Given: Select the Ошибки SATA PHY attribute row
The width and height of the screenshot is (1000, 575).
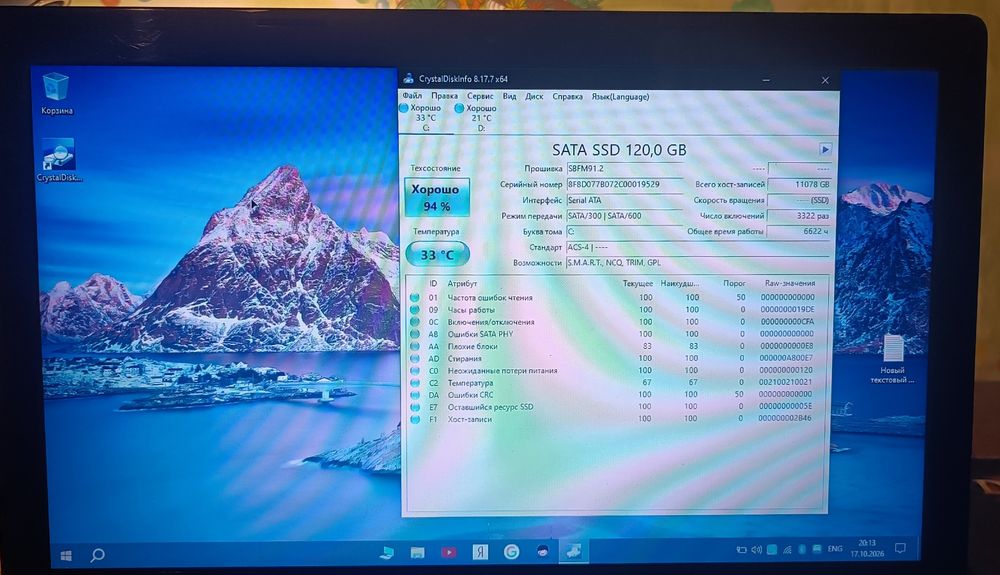Looking at the screenshot, I should 616,334.
